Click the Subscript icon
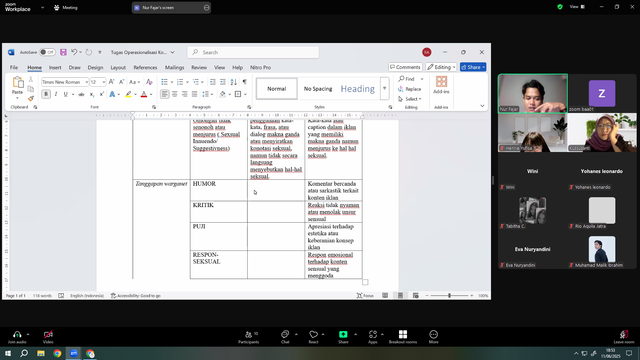Viewport: 640px width, 360px height. 92,94
